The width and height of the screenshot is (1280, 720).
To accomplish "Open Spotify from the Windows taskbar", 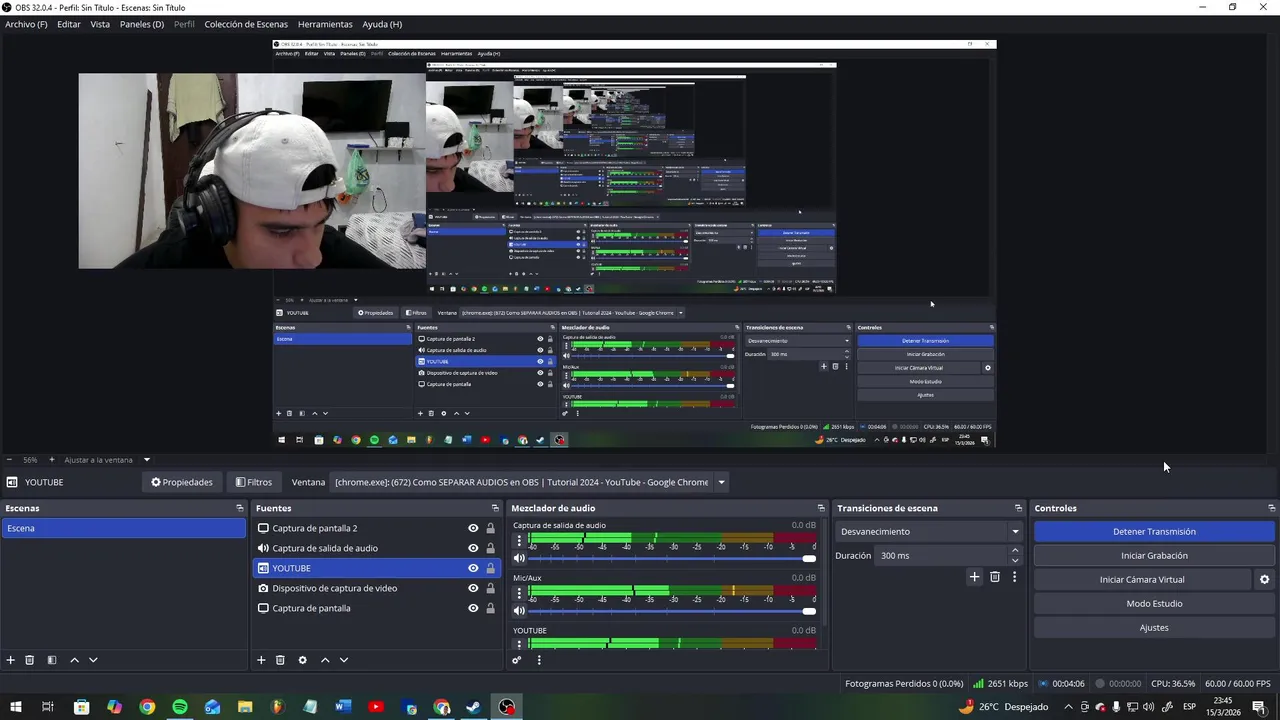I will click(180, 707).
